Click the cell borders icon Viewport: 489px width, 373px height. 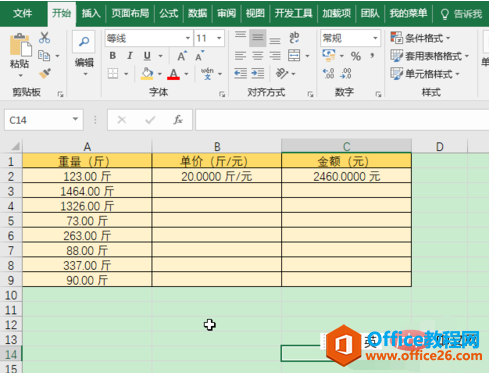pos(113,73)
